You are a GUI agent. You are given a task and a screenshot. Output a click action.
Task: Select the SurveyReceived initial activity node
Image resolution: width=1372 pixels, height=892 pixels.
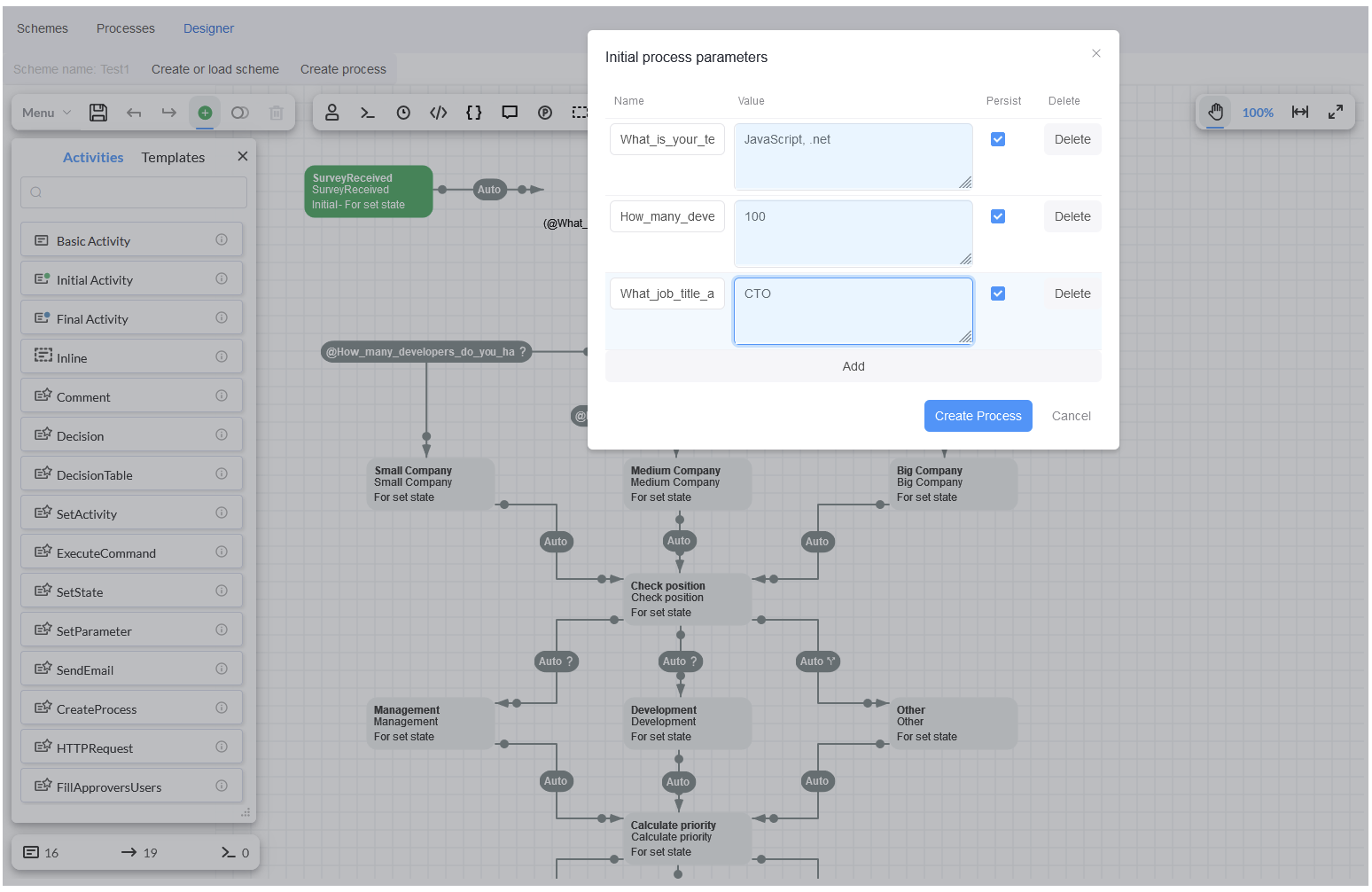(x=369, y=192)
